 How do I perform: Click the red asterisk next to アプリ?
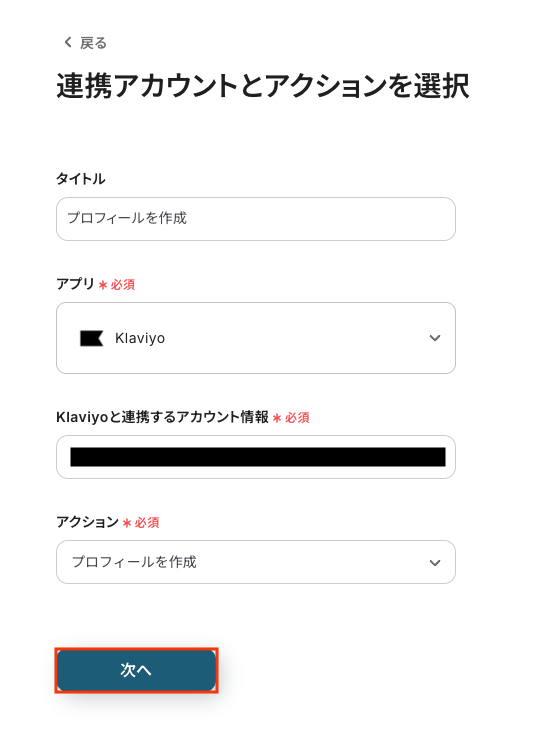[102, 285]
